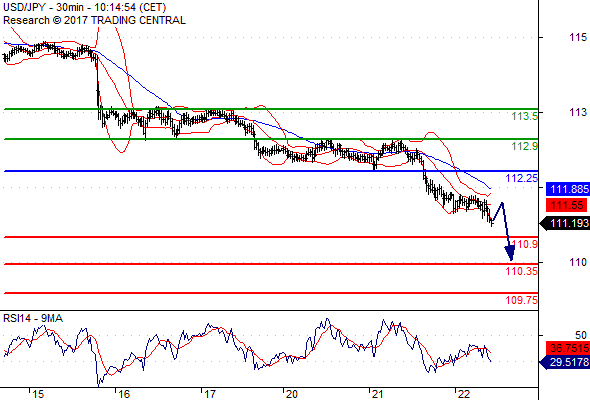Click the 115 price axis label
Image resolution: width=590 pixels, height=400 pixels.
578,37
